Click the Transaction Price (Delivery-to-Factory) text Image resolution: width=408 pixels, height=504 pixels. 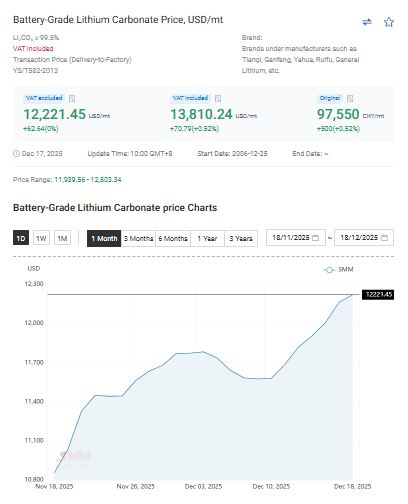point(72,60)
